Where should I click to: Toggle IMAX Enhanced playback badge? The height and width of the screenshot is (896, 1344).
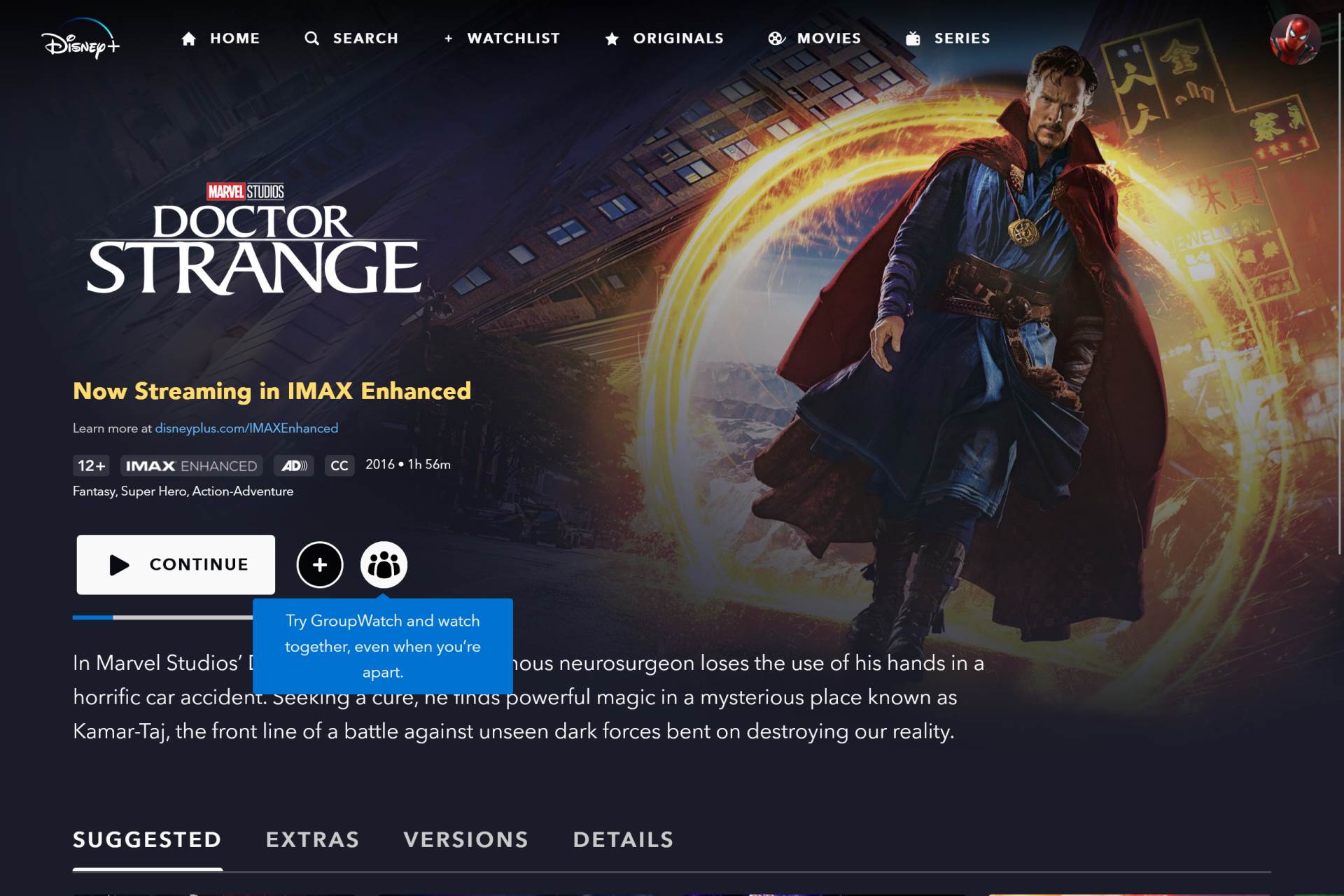click(190, 465)
